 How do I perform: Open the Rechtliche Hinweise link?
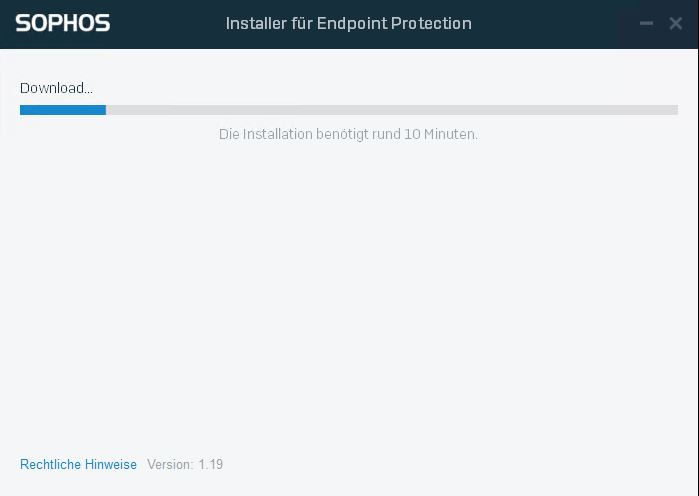78,464
